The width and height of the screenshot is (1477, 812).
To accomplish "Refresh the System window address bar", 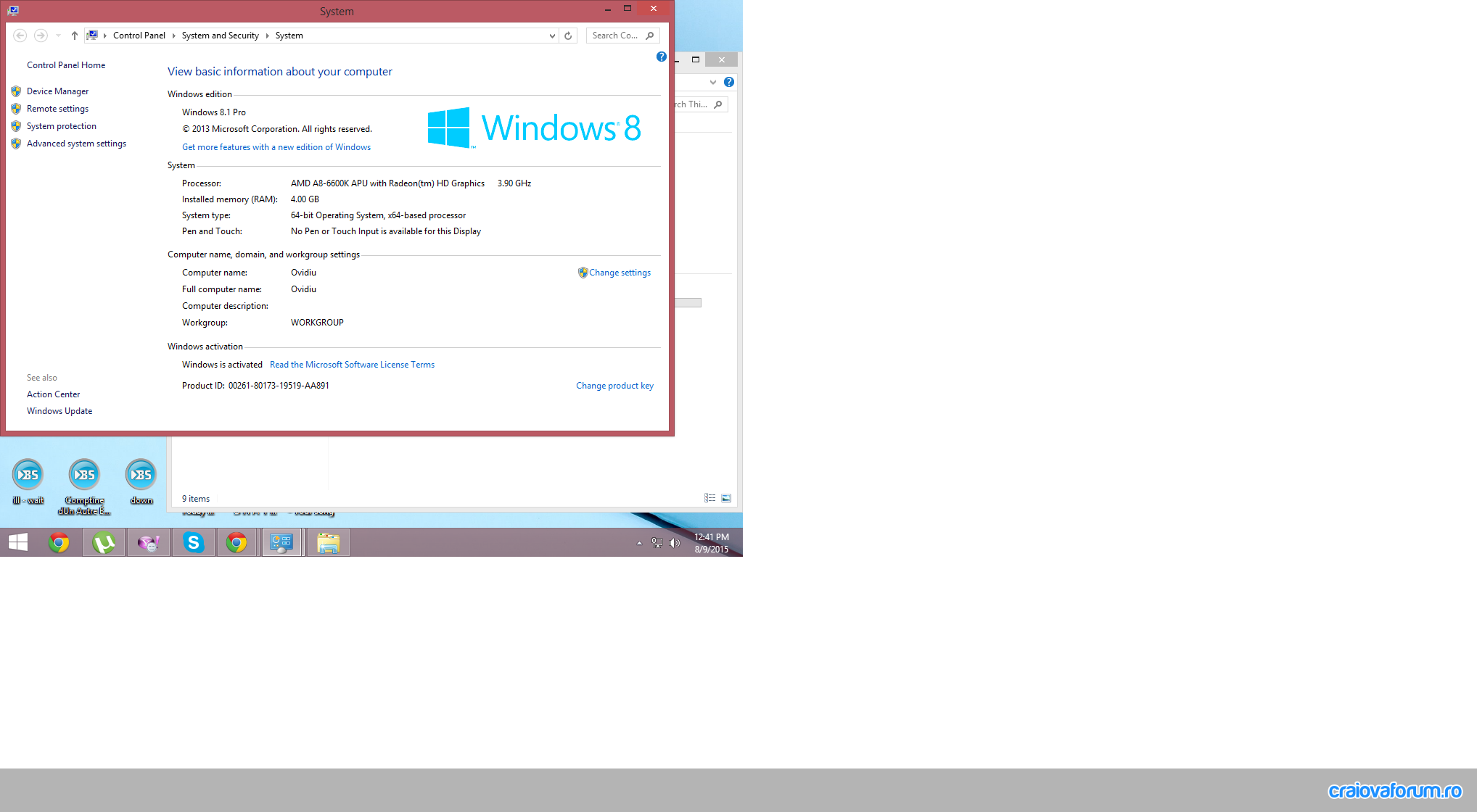I will coord(568,36).
